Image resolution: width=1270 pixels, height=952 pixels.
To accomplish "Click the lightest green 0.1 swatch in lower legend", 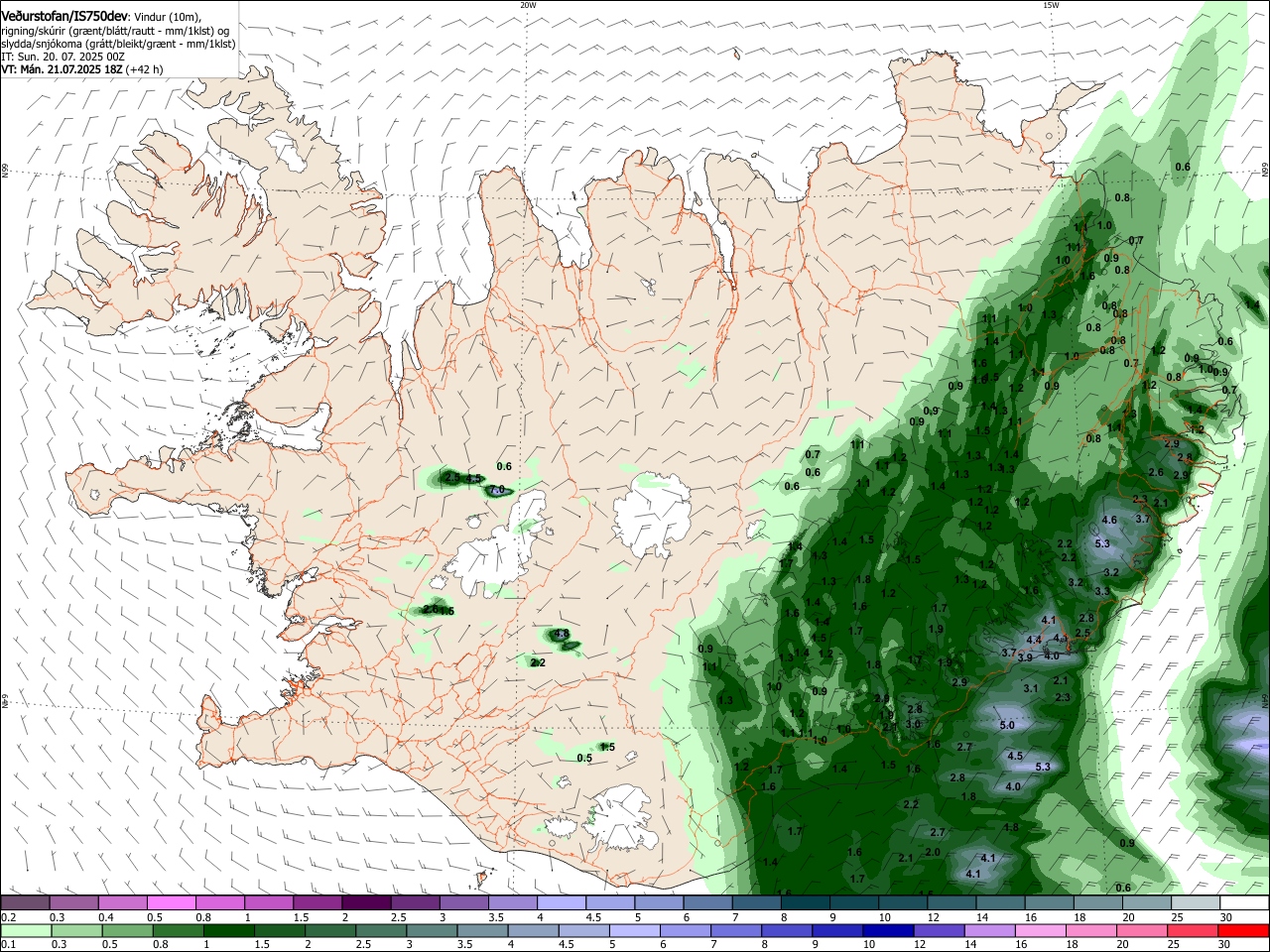I will 25,930.
